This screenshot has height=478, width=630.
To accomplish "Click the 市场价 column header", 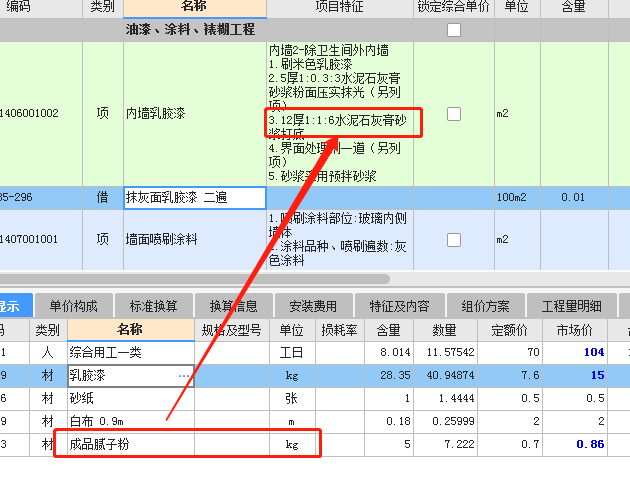I will click(575, 331).
